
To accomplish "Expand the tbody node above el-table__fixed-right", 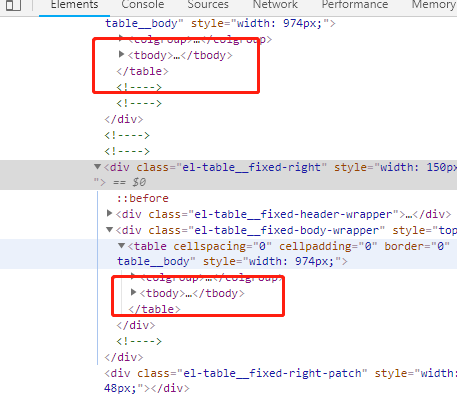I will [x=121, y=54].
